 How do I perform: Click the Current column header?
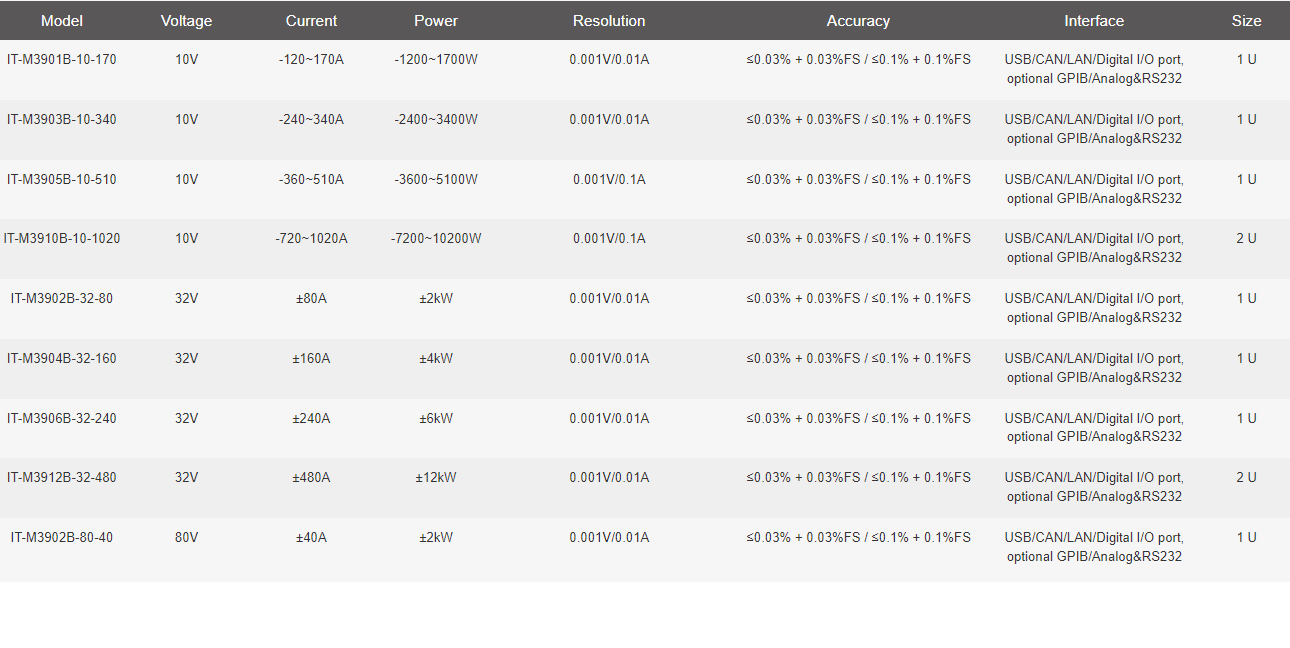(311, 20)
